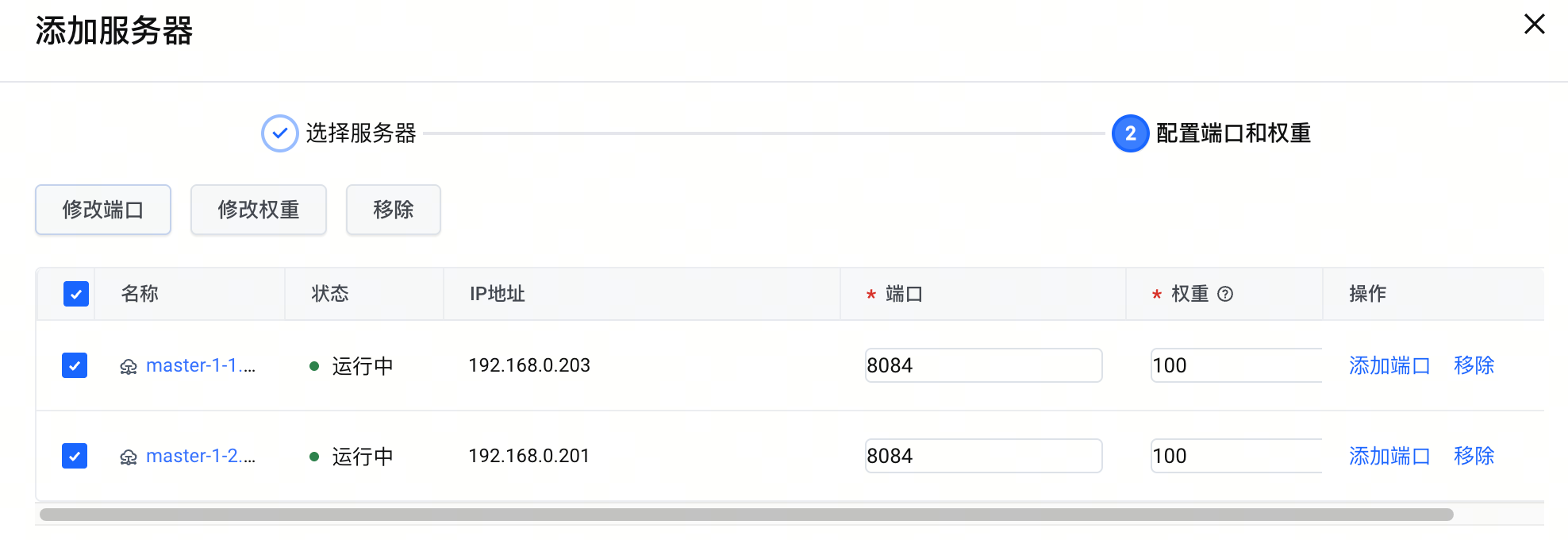Toggle the select-all header checkbox

click(76, 295)
